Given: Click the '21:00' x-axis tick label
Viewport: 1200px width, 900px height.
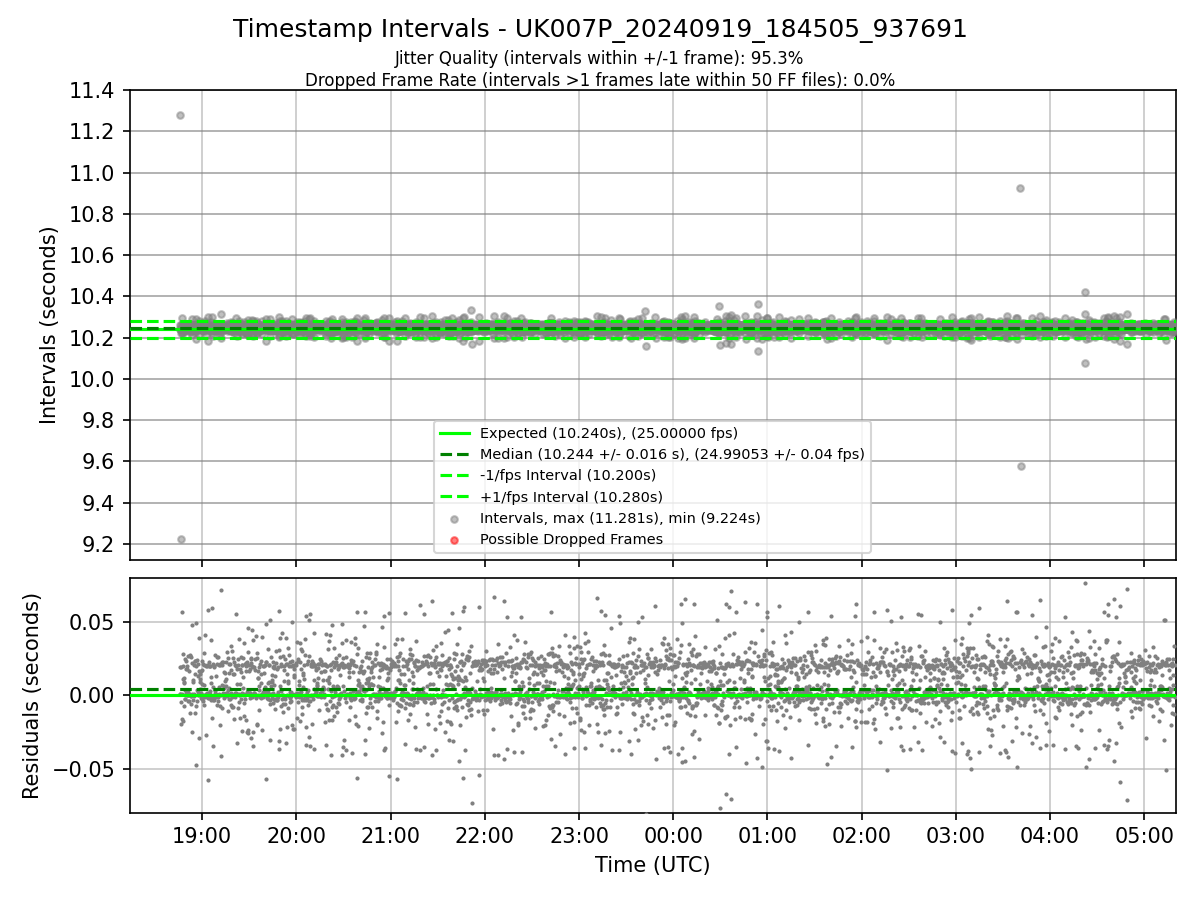Looking at the screenshot, I should click(390, 835).
